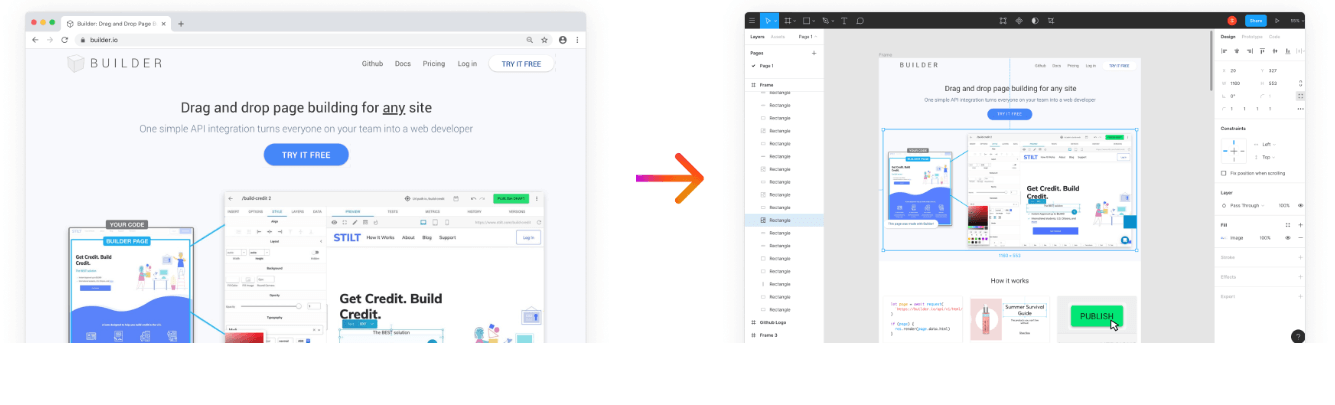Open the Figma hamburger main menu
This screenshot has width=1335, height=405.
click(752, 20)
